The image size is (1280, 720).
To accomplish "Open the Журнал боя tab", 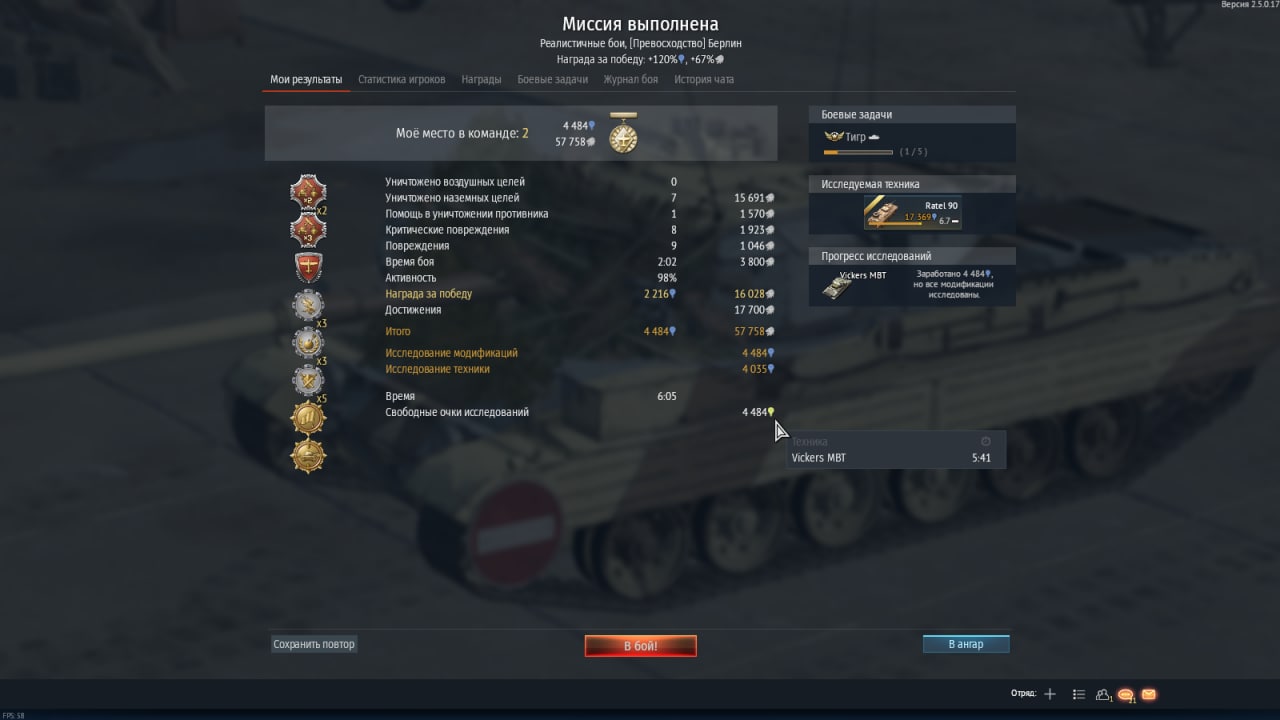I will pos(631,80).
